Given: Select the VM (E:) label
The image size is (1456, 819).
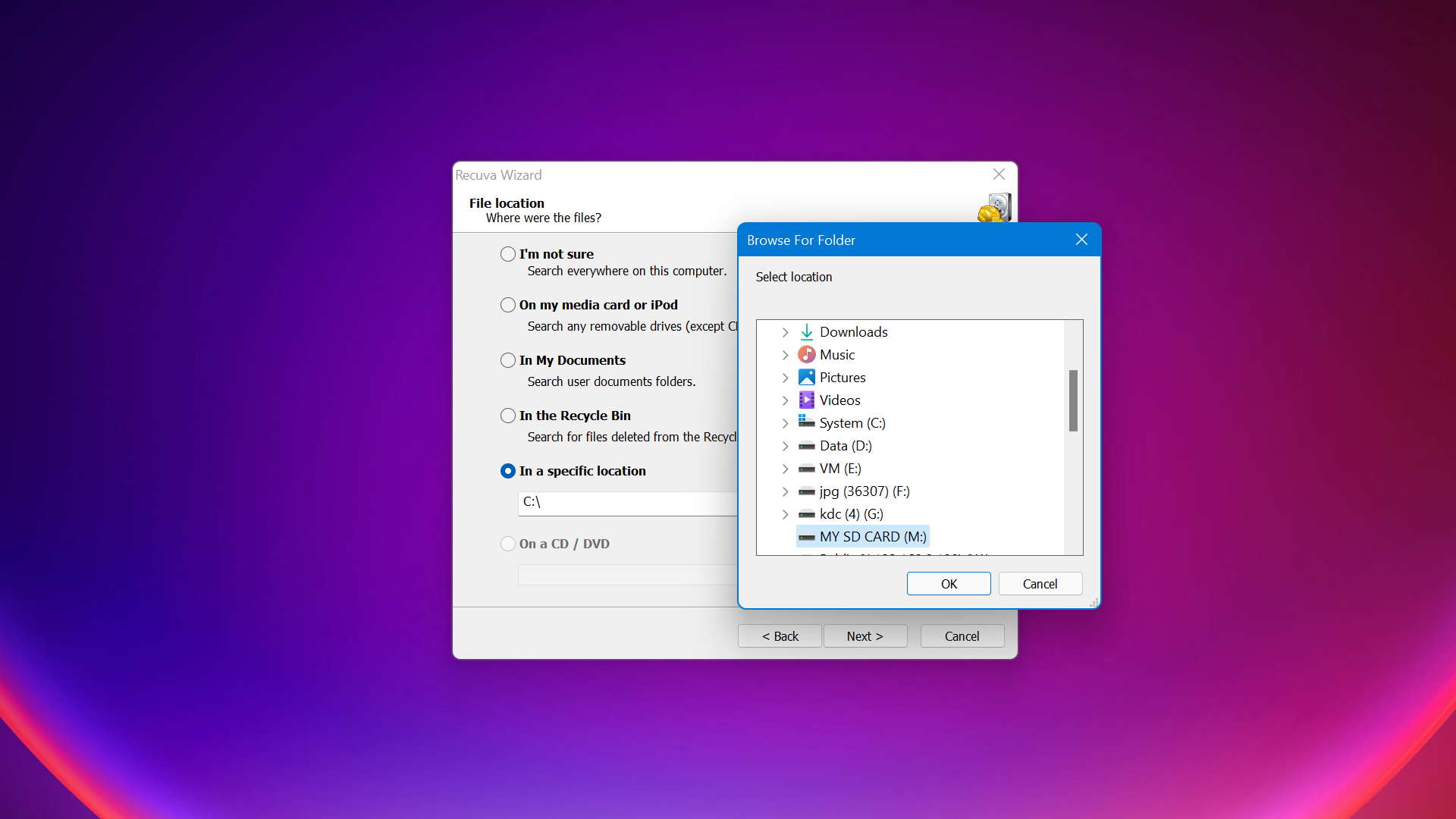Looking at the screenshot, I should pos(840,469).
